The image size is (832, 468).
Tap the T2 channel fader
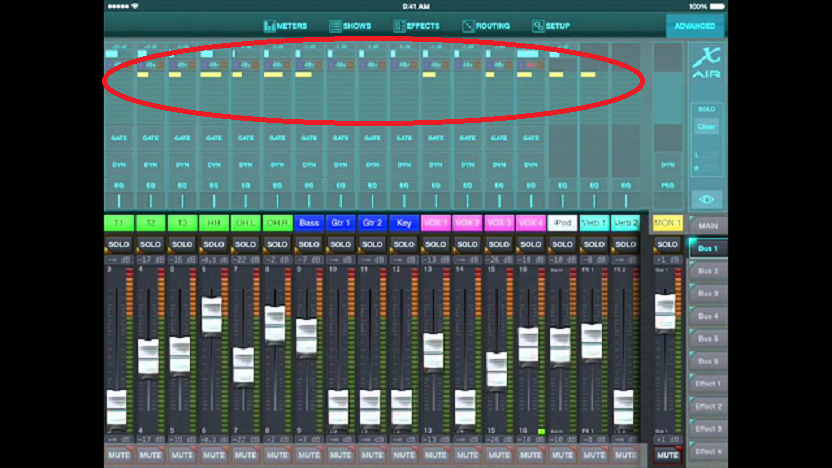tap(148, 357)
